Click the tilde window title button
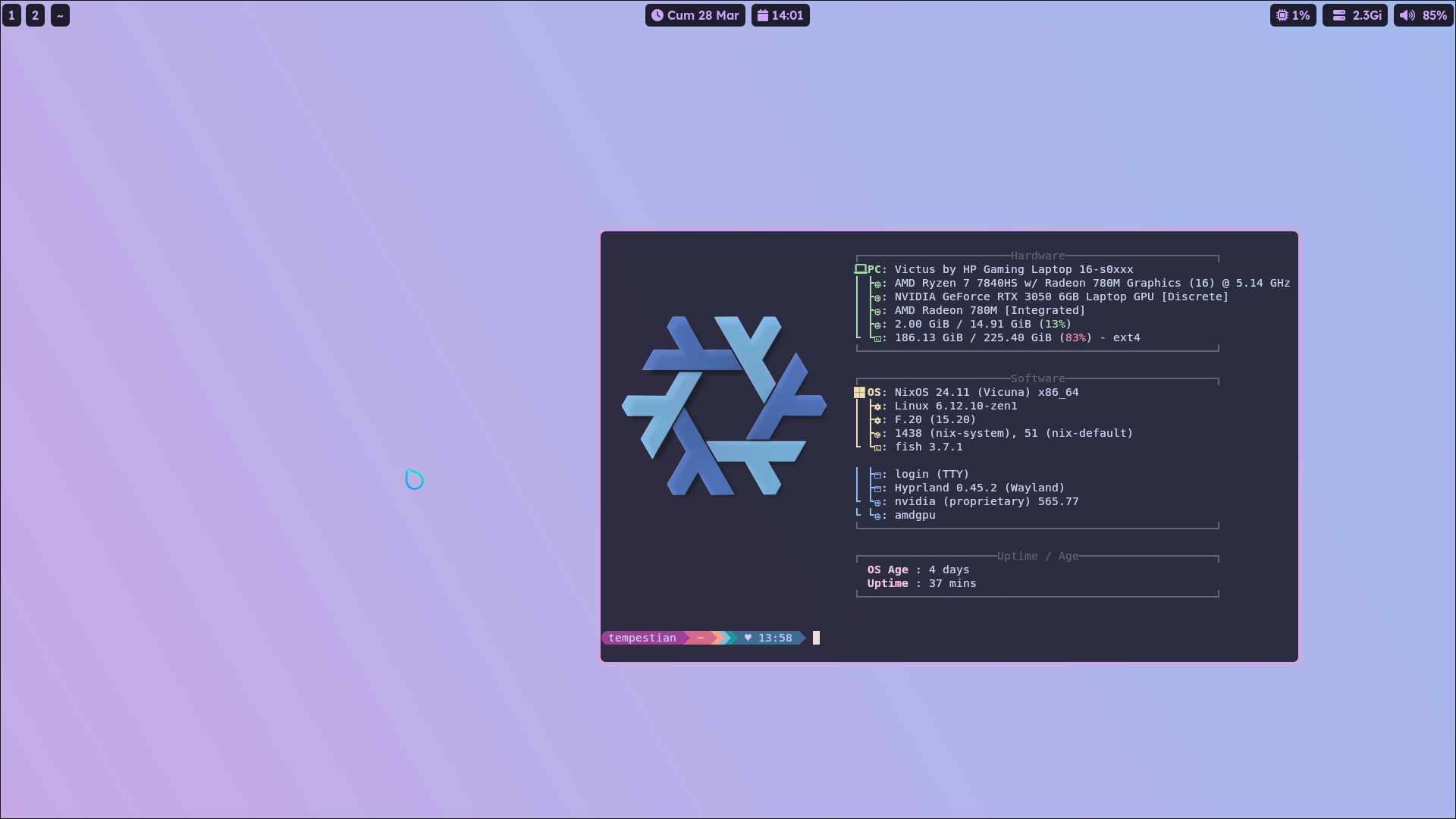 (x=60, y=15)
